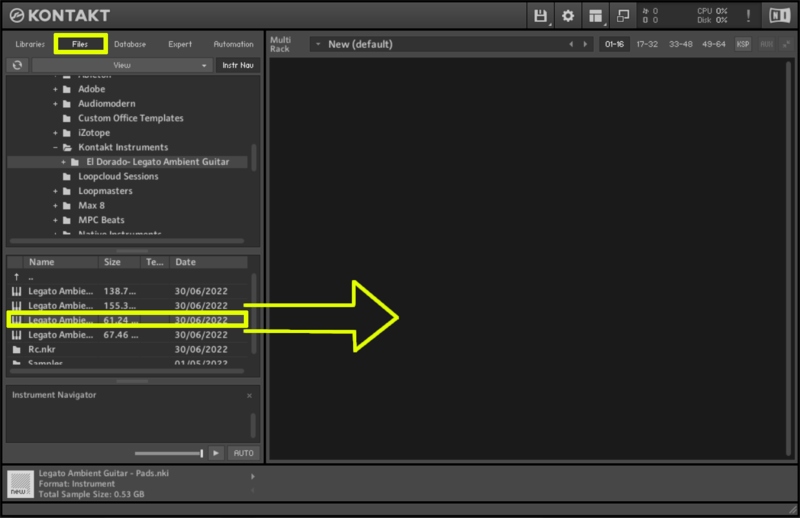Close the Instrument Navigator pane
This screenshot has height=518, width=800.
pos(249,396)
